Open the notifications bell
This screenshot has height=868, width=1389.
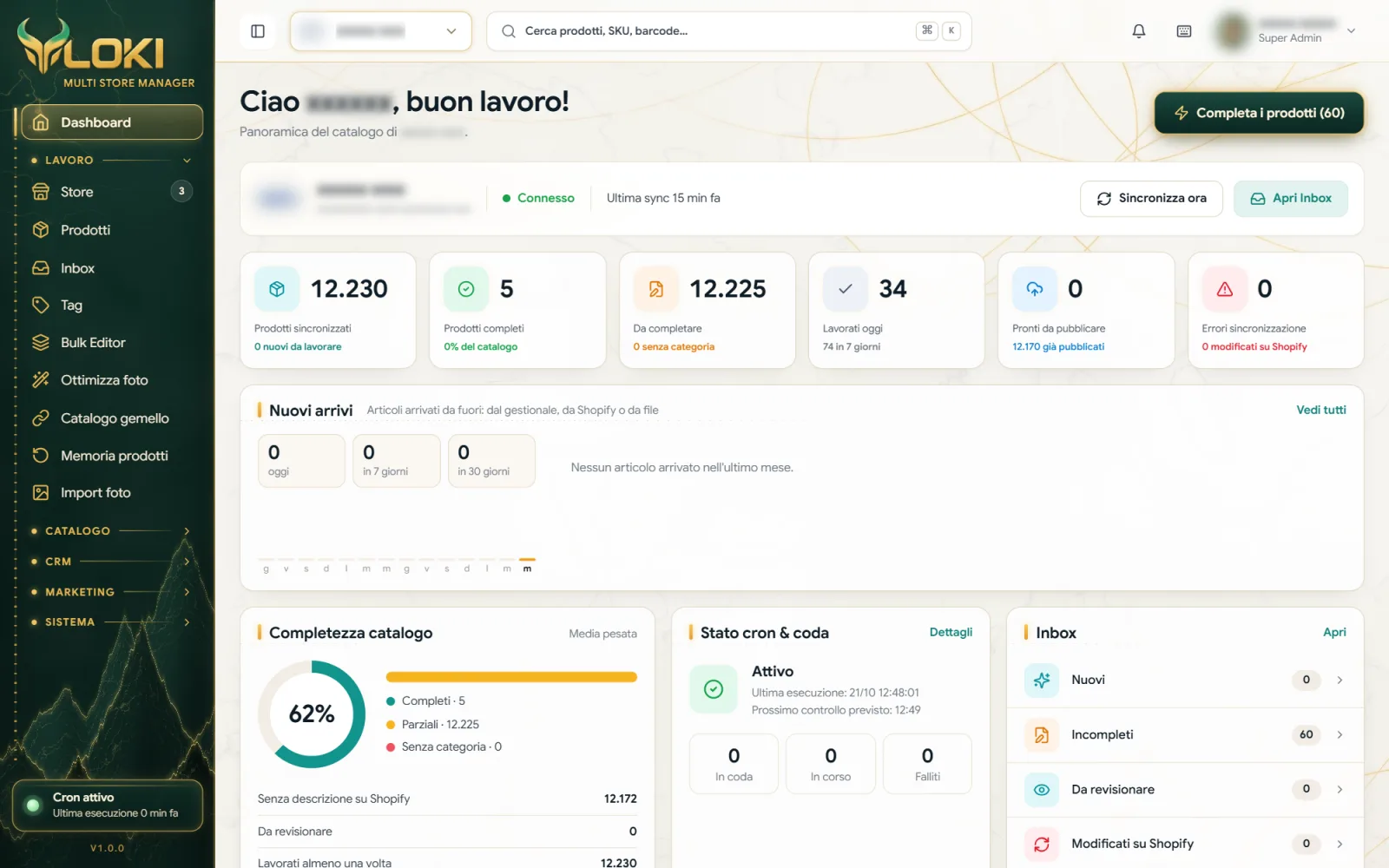[1139, 31]
